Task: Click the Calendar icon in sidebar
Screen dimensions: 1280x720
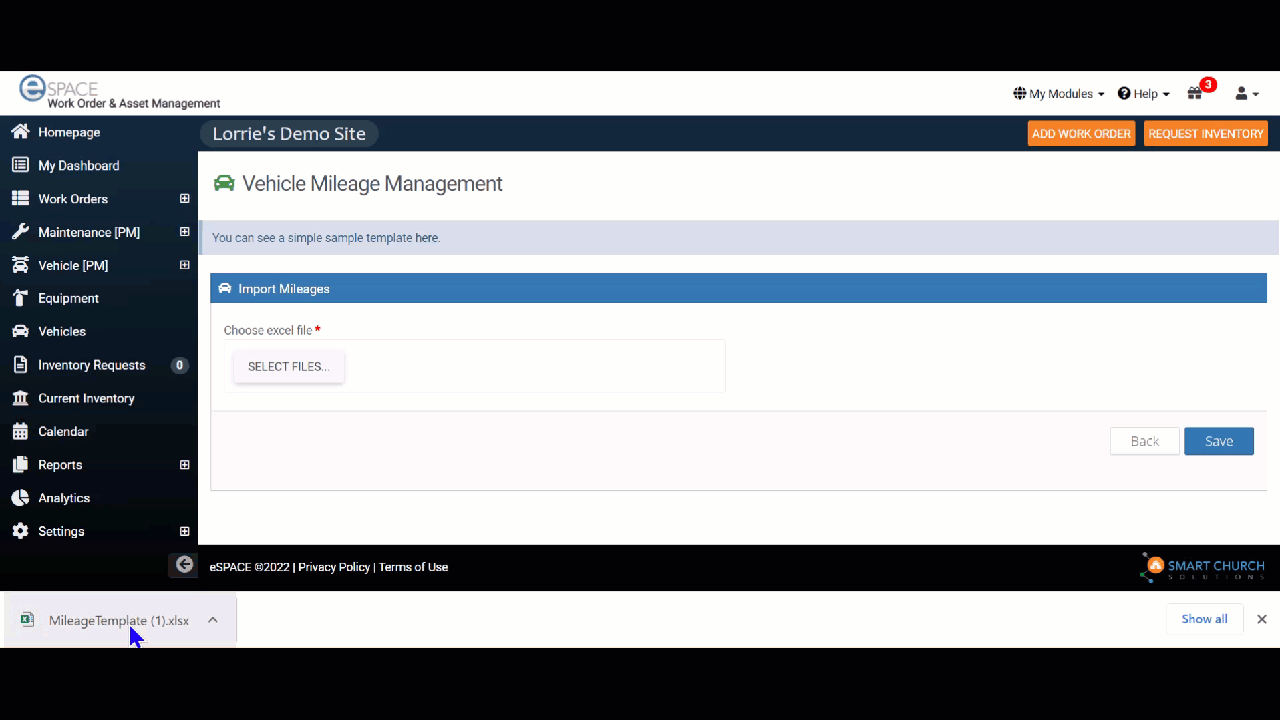Action: (20, 431)
